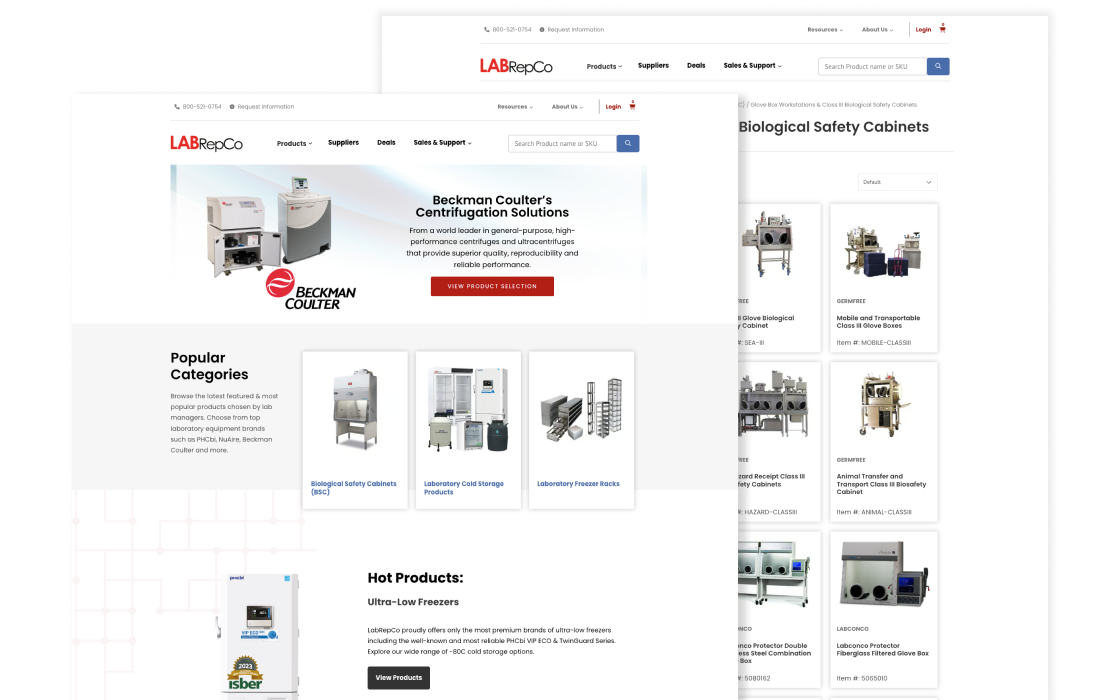Viewport: 1120px width, 700px height.
Task: Click the LABRepCo logo on front page
Action: coord(206,144)
